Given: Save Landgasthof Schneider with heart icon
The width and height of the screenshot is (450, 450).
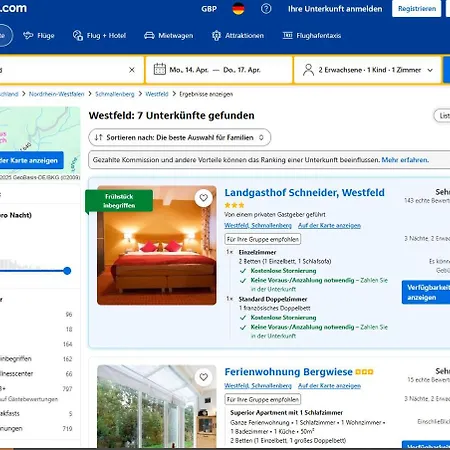Looking at the screenshot, I should tap(204, 198).
